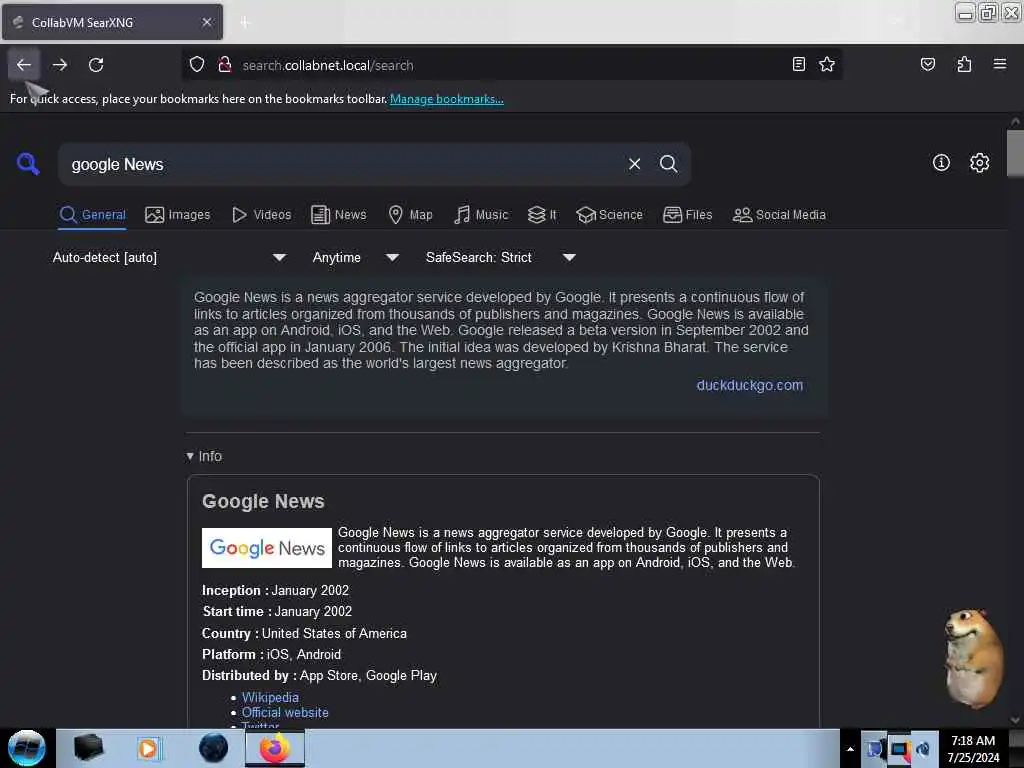1024x768 pixels.
Task: Open the Pocket save icon
Action: click(927, 65)
